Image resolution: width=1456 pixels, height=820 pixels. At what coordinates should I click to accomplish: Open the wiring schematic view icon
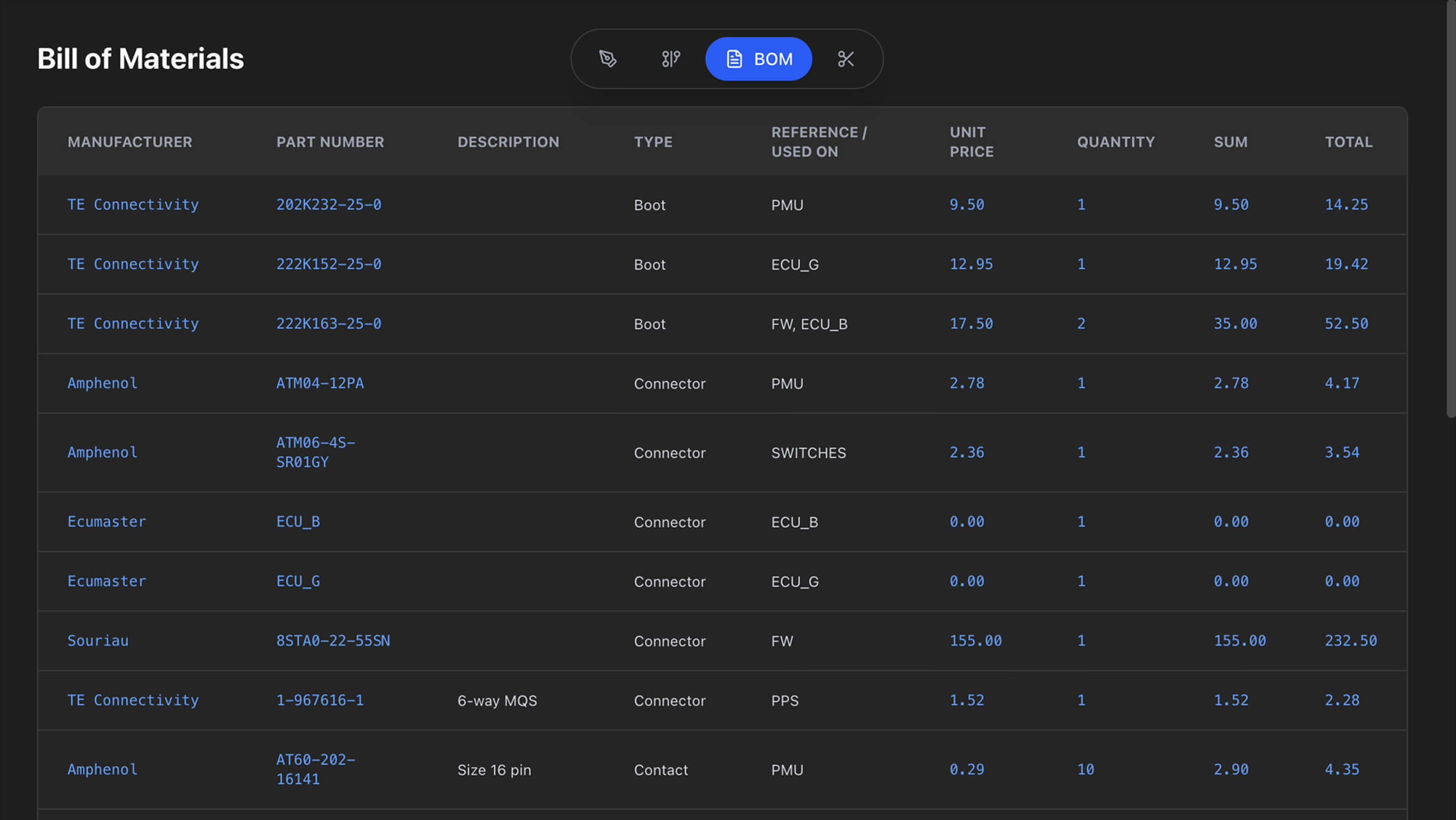[x=670, y=59]
